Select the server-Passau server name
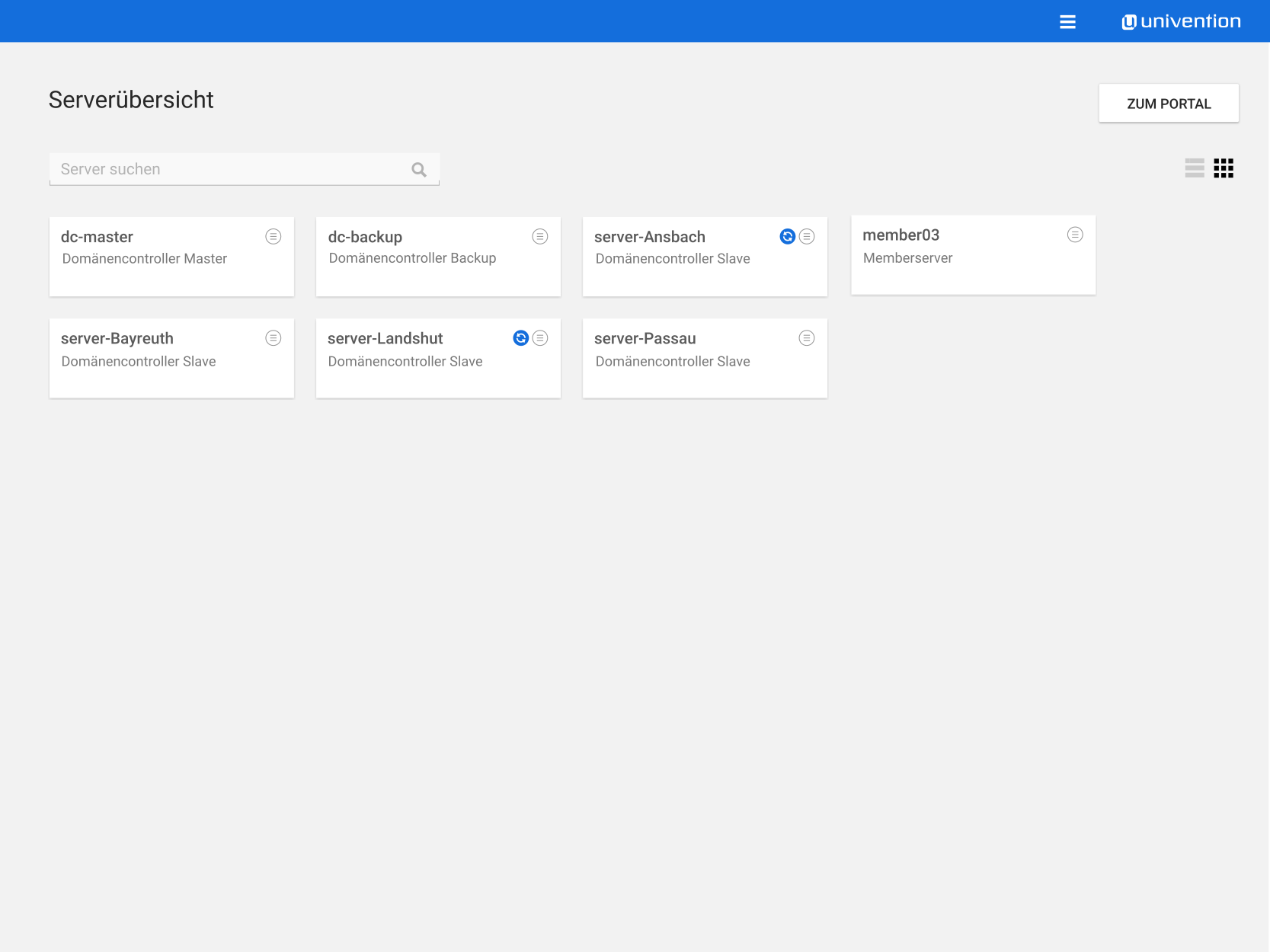 click(645, 339)
